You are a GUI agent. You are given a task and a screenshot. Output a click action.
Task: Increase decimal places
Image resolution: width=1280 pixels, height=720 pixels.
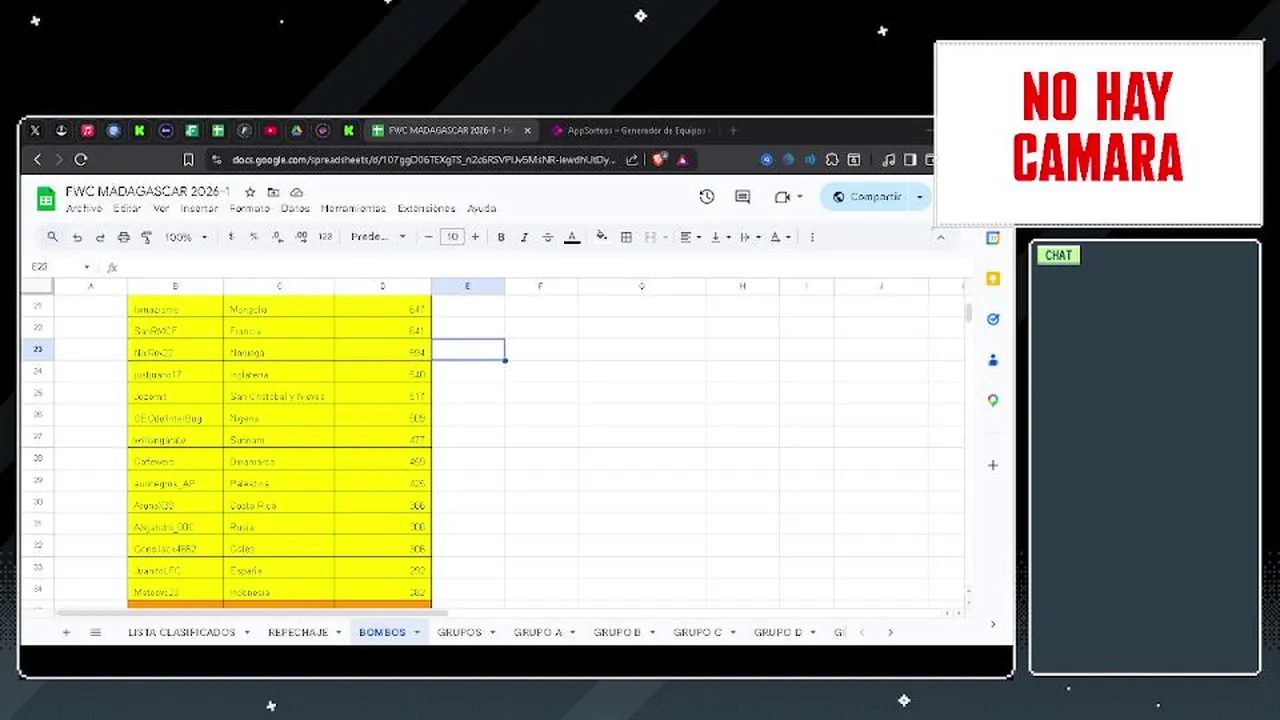[301, 237]
